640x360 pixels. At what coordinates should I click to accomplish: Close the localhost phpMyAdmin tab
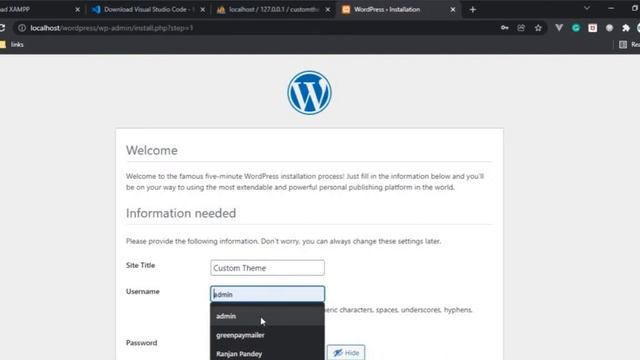coord(327,9)
